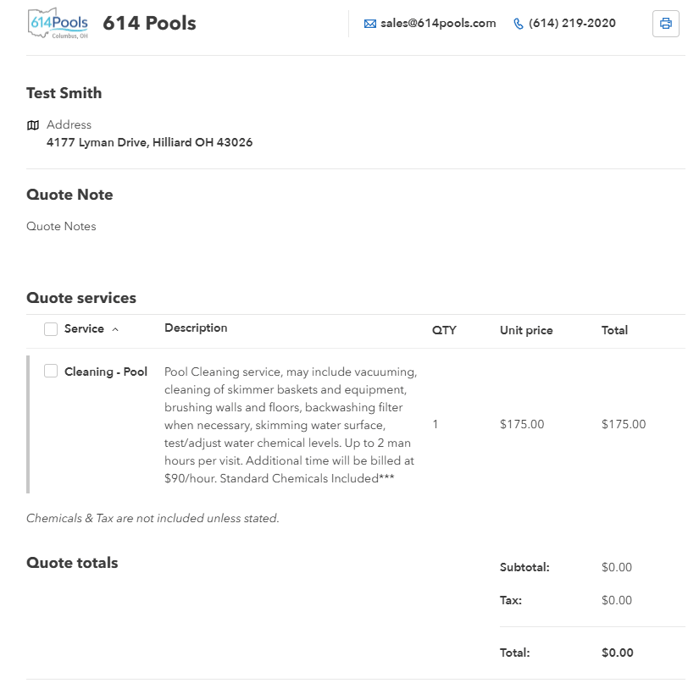688x683 pixels.
Task: Click the phone handset icon
Action: coord(518,24)
